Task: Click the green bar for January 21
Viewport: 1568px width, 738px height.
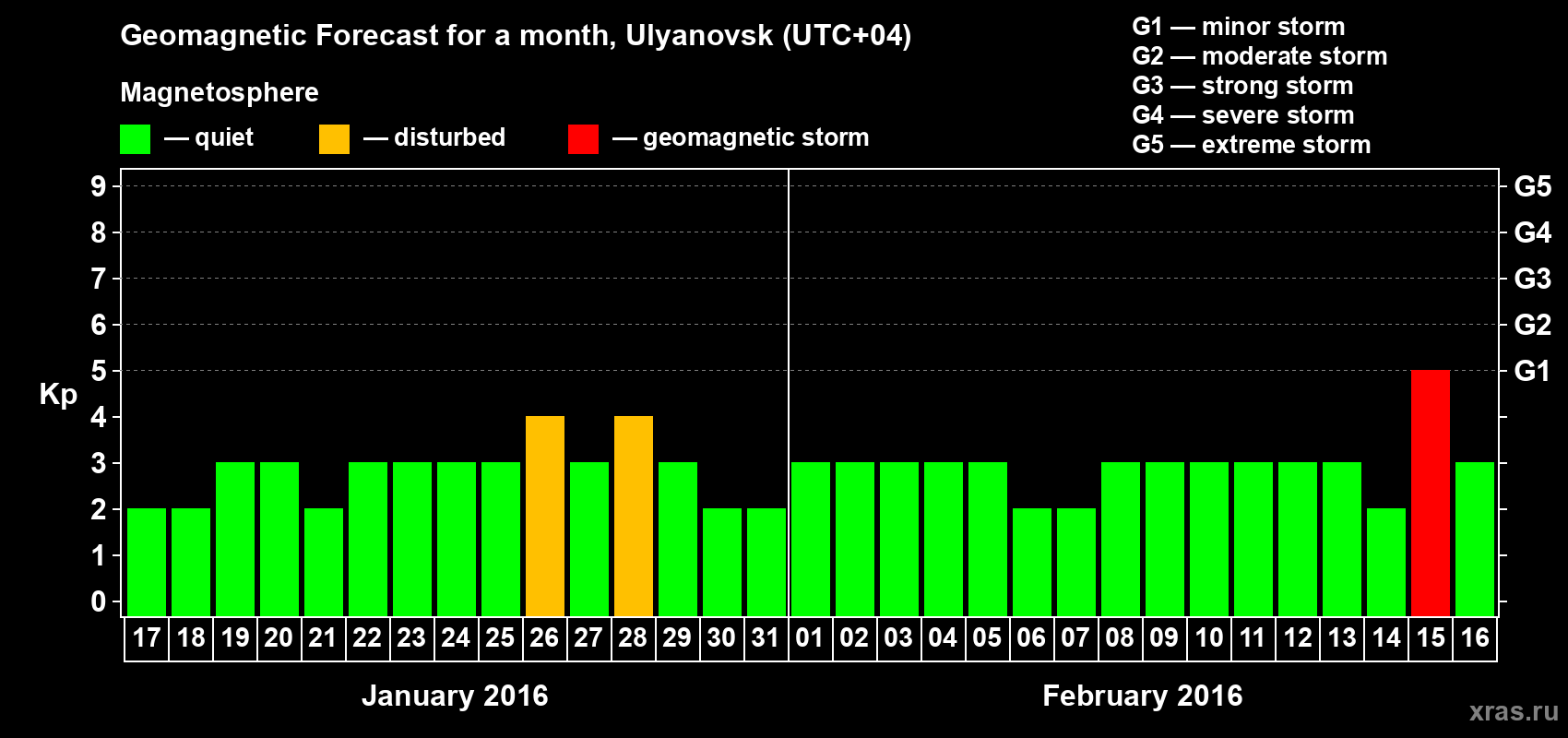Action: point(324,562)
